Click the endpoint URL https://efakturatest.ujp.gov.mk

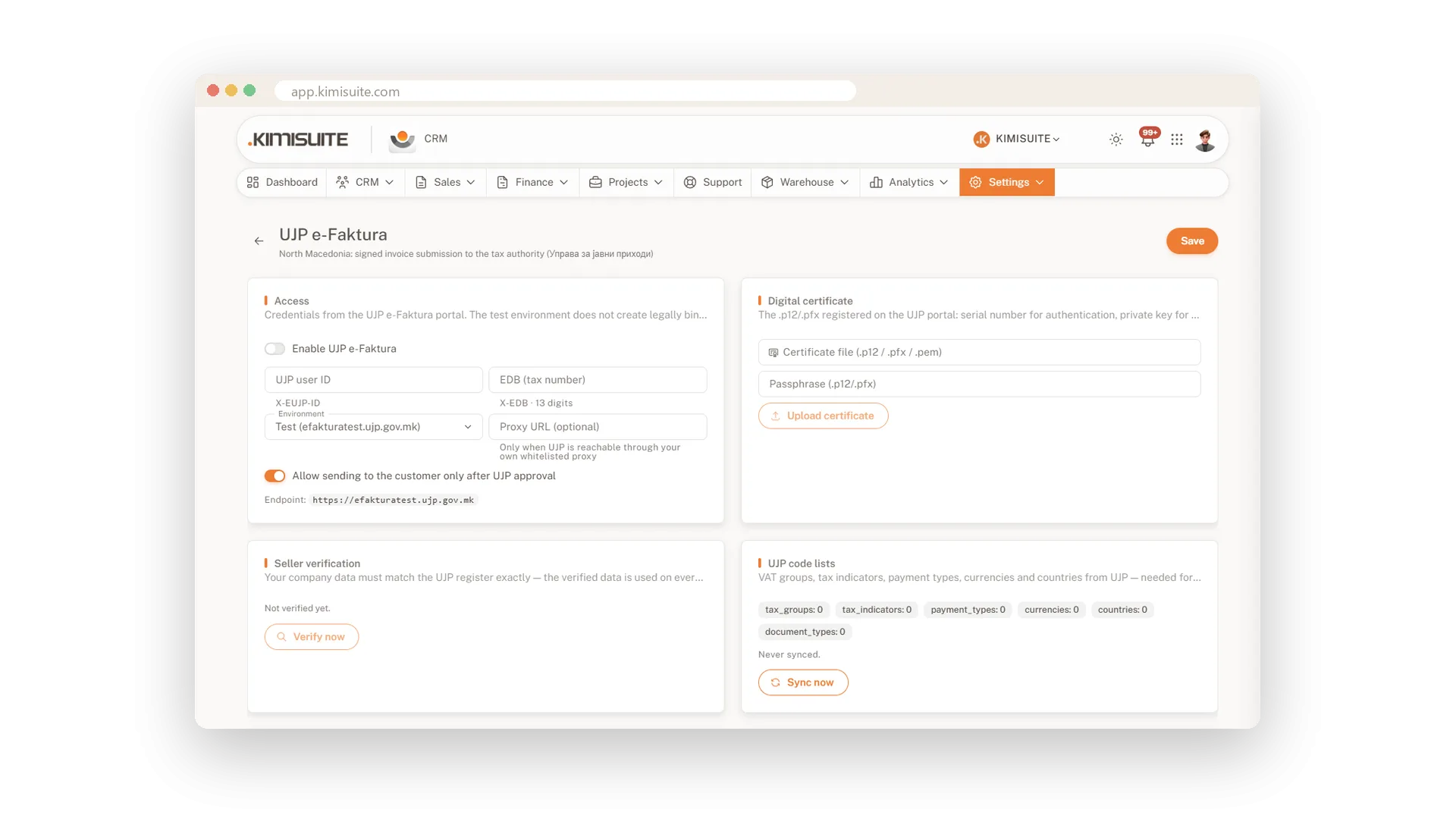[x=393, y=500]
